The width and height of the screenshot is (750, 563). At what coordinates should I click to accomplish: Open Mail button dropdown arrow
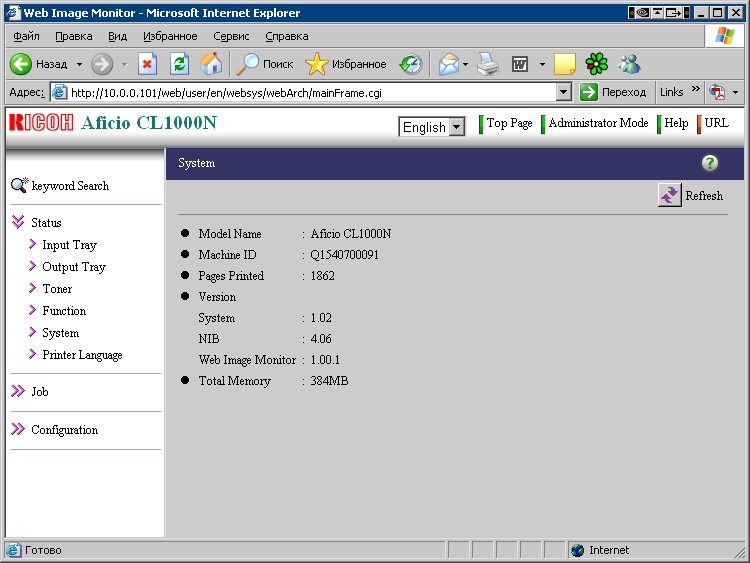point(465,64)
